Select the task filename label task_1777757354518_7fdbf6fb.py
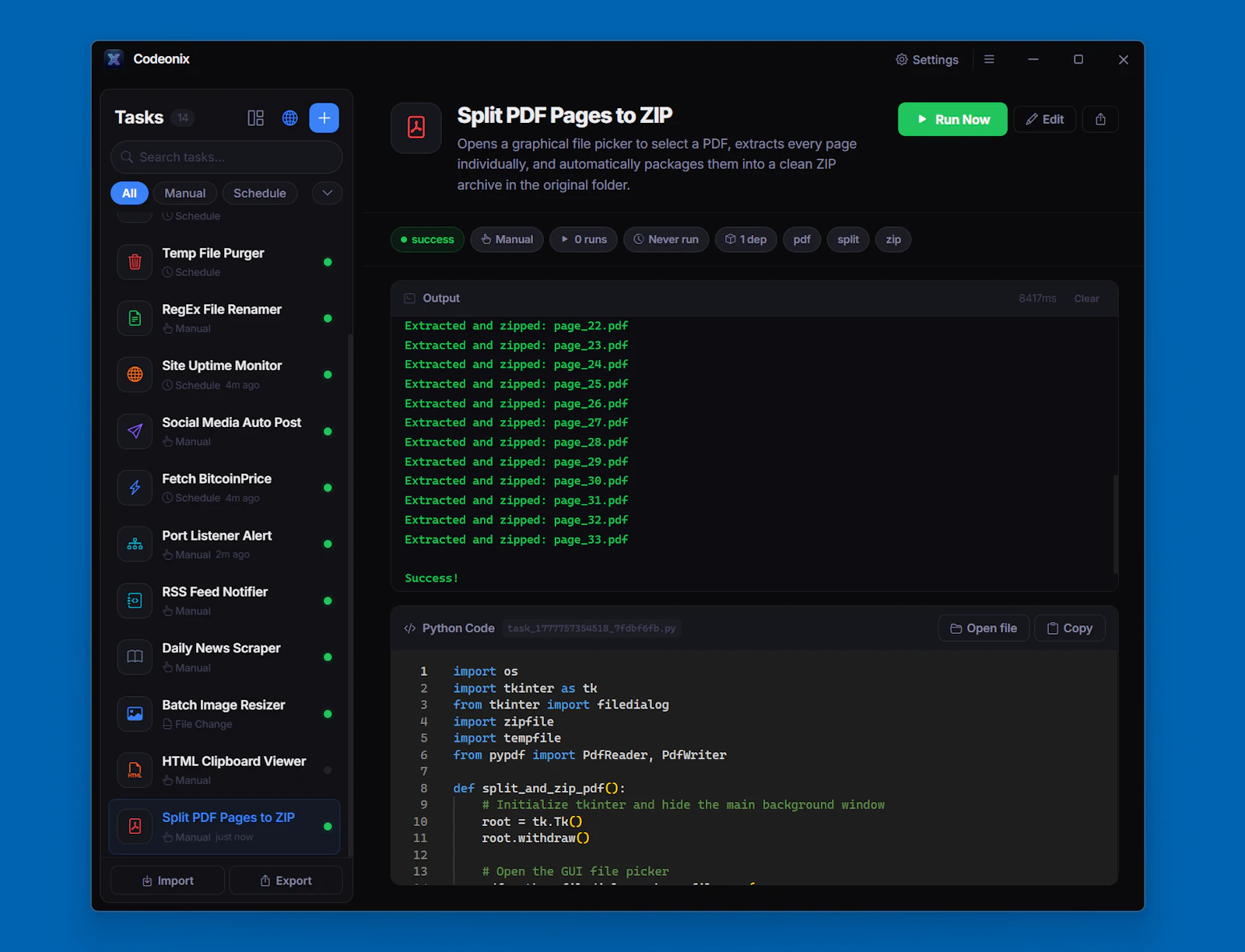The image size is (1245, 952). (x=591, y=628)
